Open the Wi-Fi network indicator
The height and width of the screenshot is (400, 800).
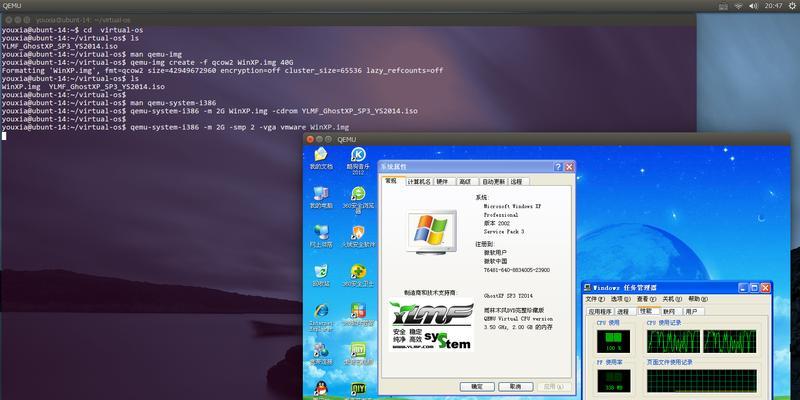(x=738, y=6)
